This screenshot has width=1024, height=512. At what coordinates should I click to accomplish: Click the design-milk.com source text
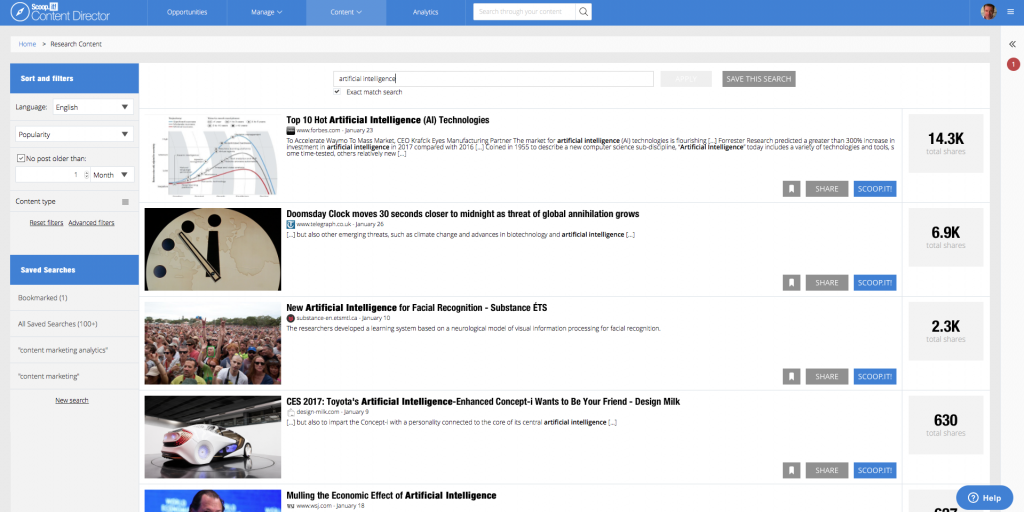coord(318,412)
